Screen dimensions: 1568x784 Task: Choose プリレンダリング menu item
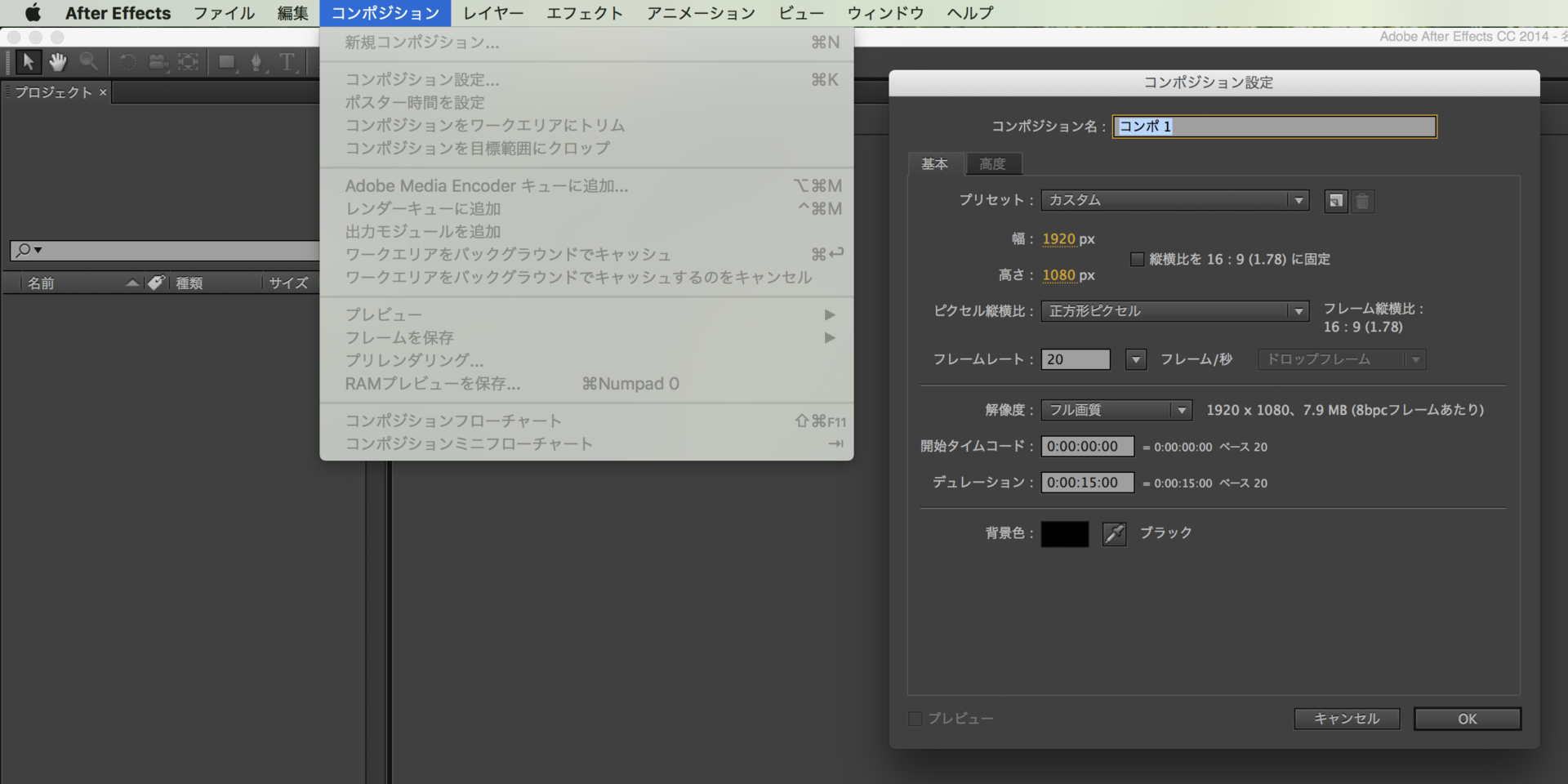pyautogui.click(x=586, y=360)
